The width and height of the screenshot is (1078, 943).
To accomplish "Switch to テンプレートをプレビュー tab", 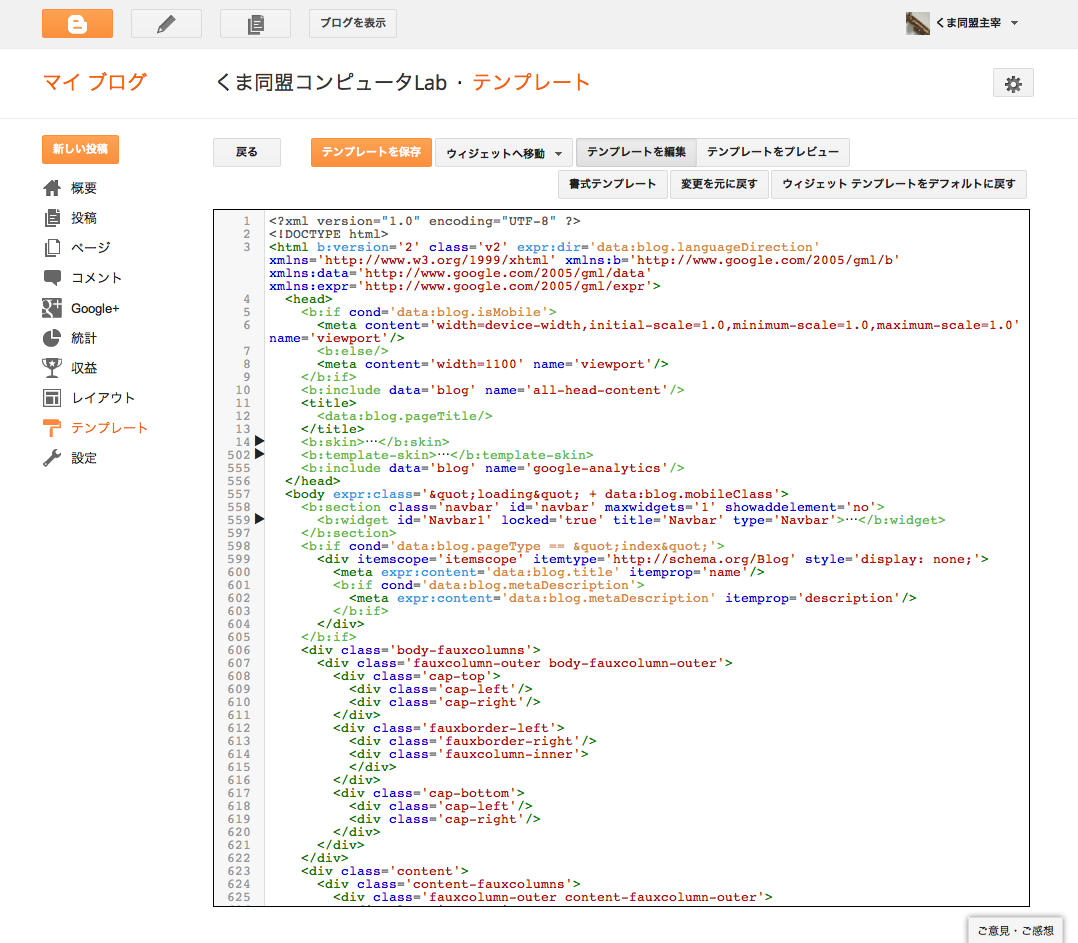I will coord(773,152).
